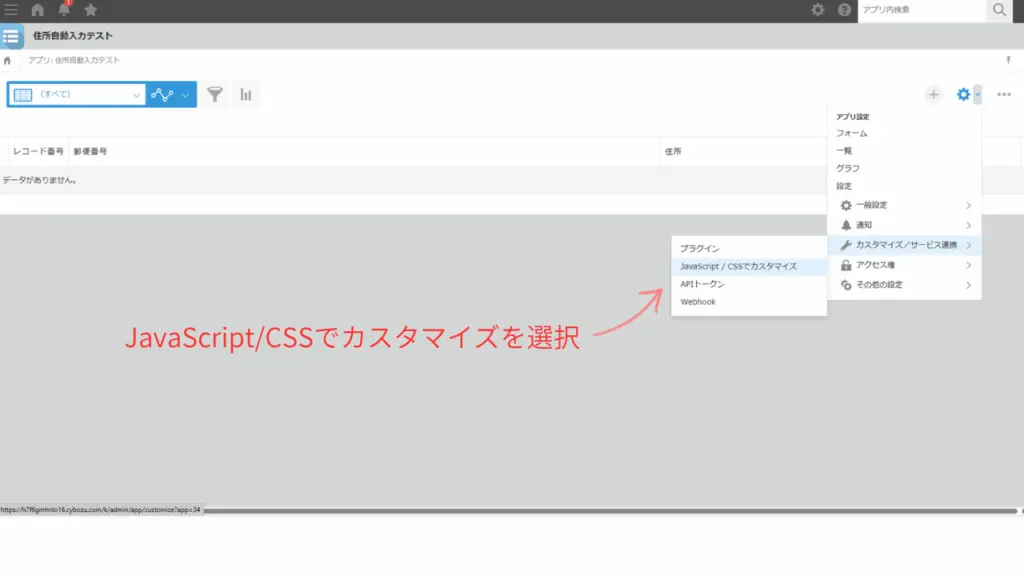Viewport: 1024px width, 576px height.
Task: Click the magnifying glass search icon
Action: click(998, 10)
